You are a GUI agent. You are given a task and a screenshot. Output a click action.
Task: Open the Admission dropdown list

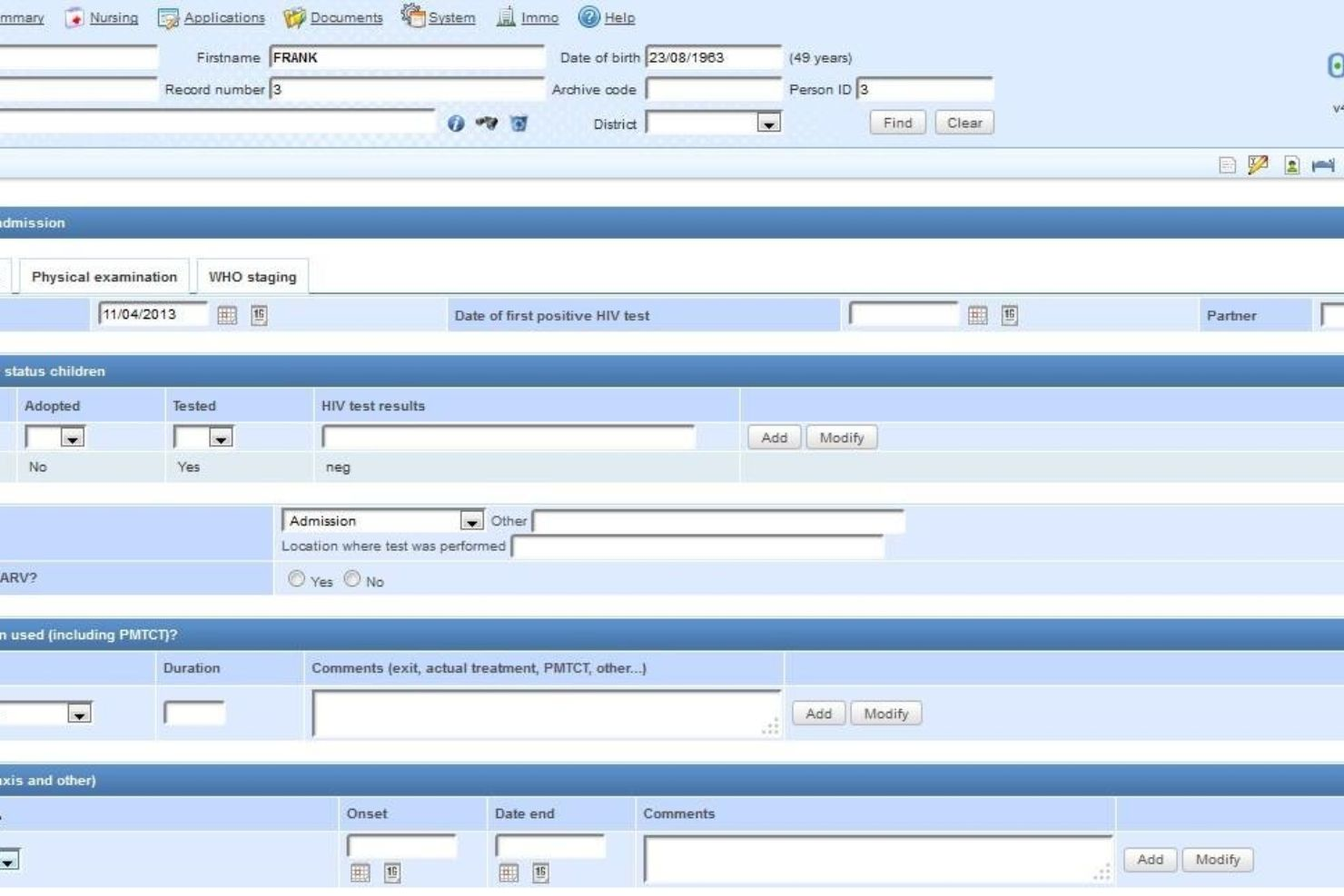coord(471,521)
